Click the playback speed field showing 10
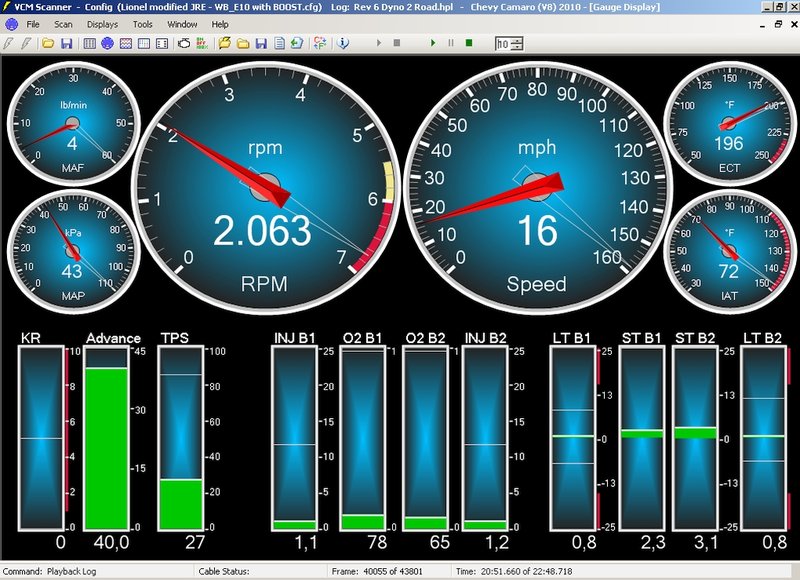 [504, 44]
